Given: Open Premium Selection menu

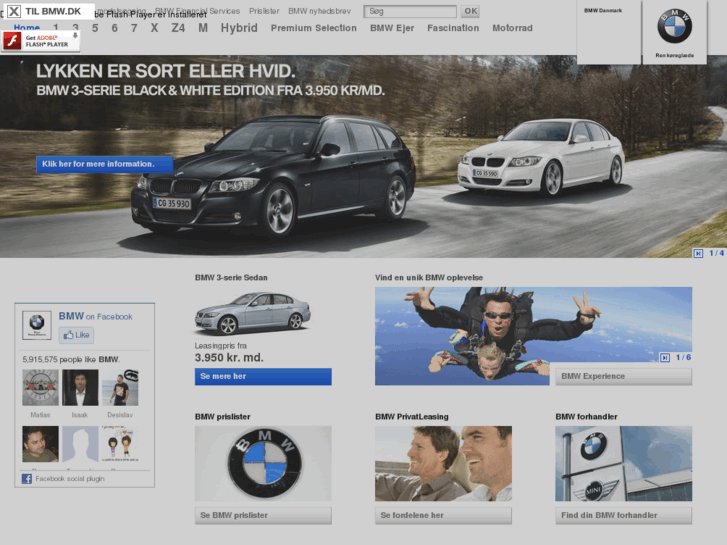Looking at the screenshot, I should point(313,28).
